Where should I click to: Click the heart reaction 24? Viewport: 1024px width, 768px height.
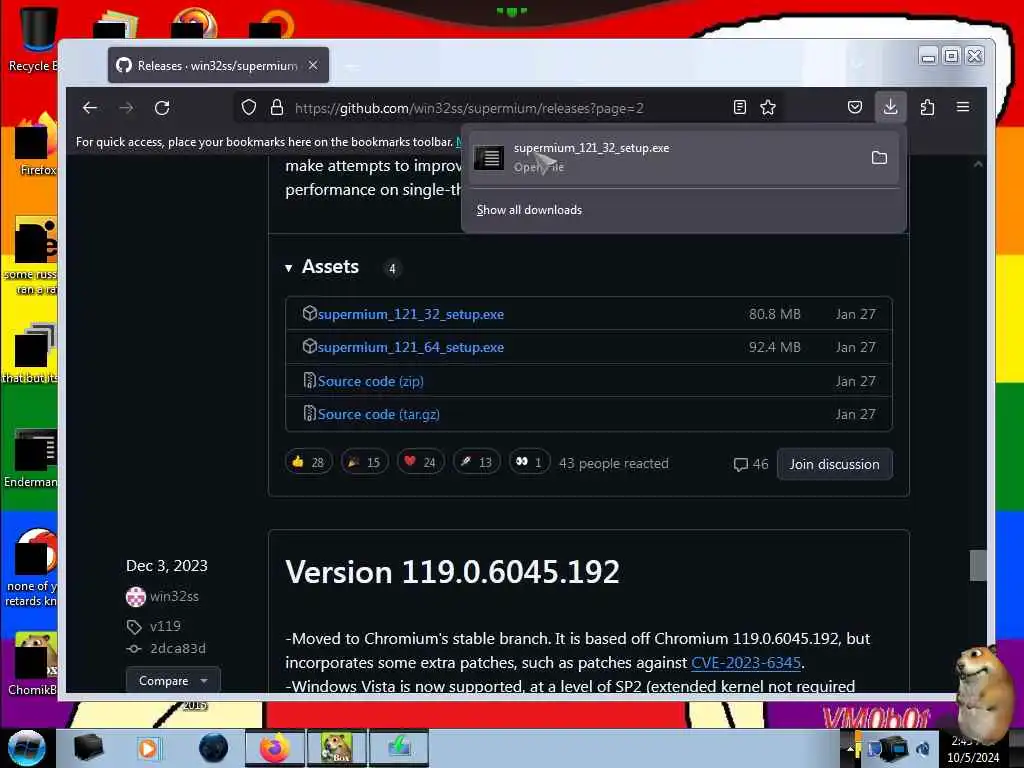pos(421,462)
